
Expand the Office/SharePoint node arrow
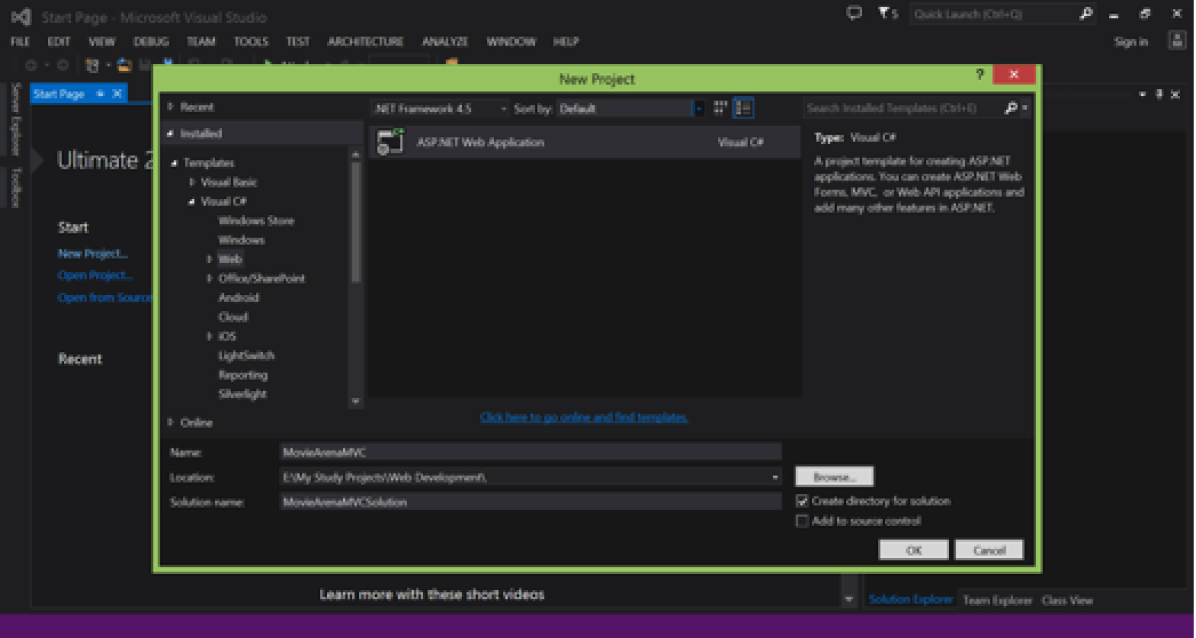pyautogui.click(x=209, y=279)
